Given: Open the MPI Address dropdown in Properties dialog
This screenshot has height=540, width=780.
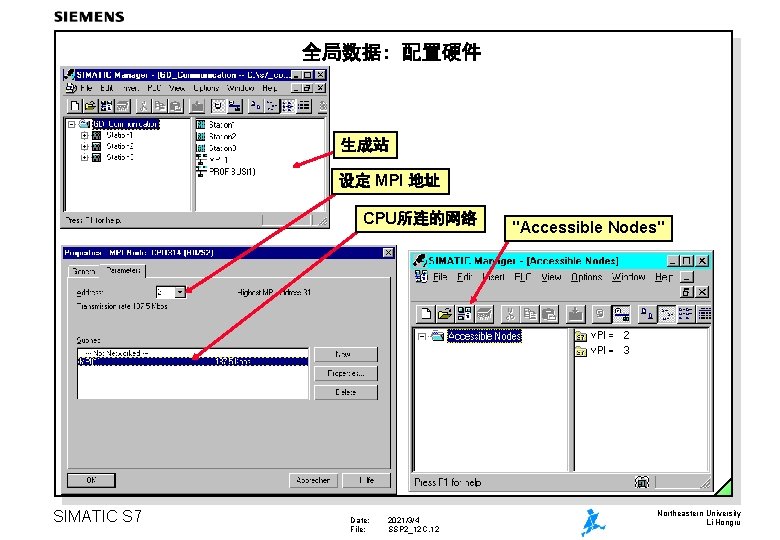Looking at the screenshot, I should tap(180, 292).
